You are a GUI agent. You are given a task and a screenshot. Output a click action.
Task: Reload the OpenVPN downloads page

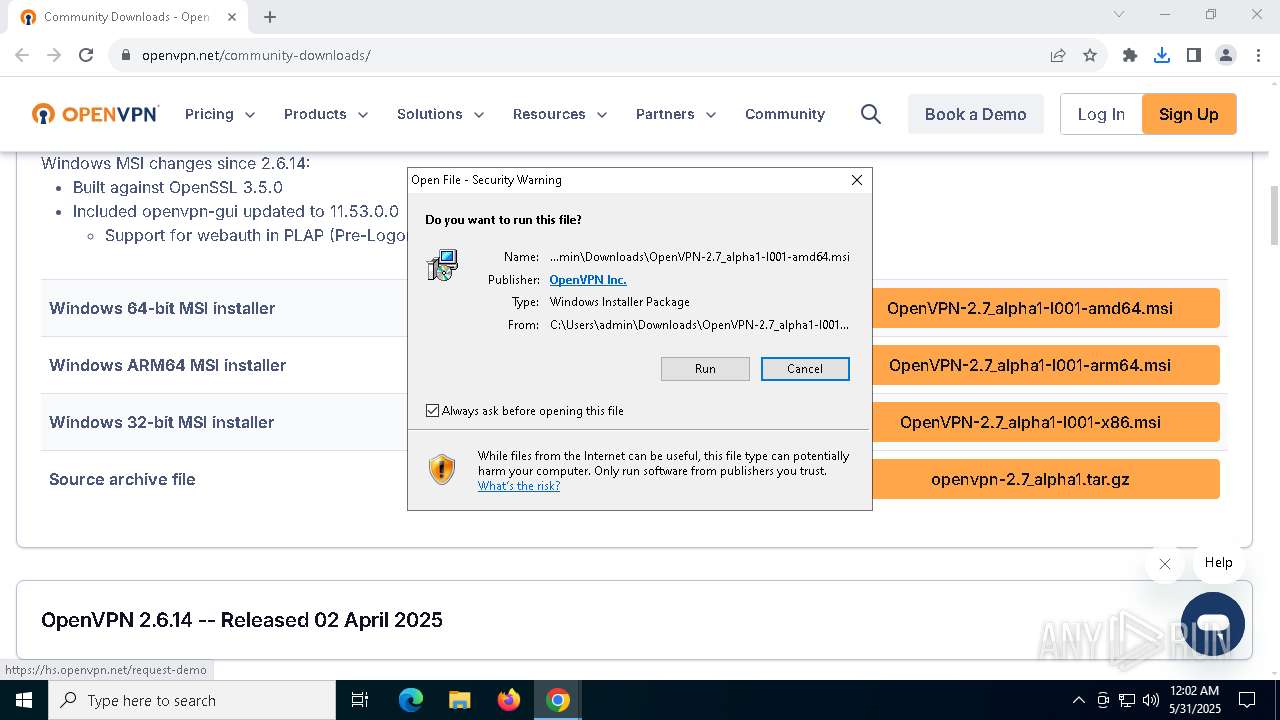pos(86,55)
